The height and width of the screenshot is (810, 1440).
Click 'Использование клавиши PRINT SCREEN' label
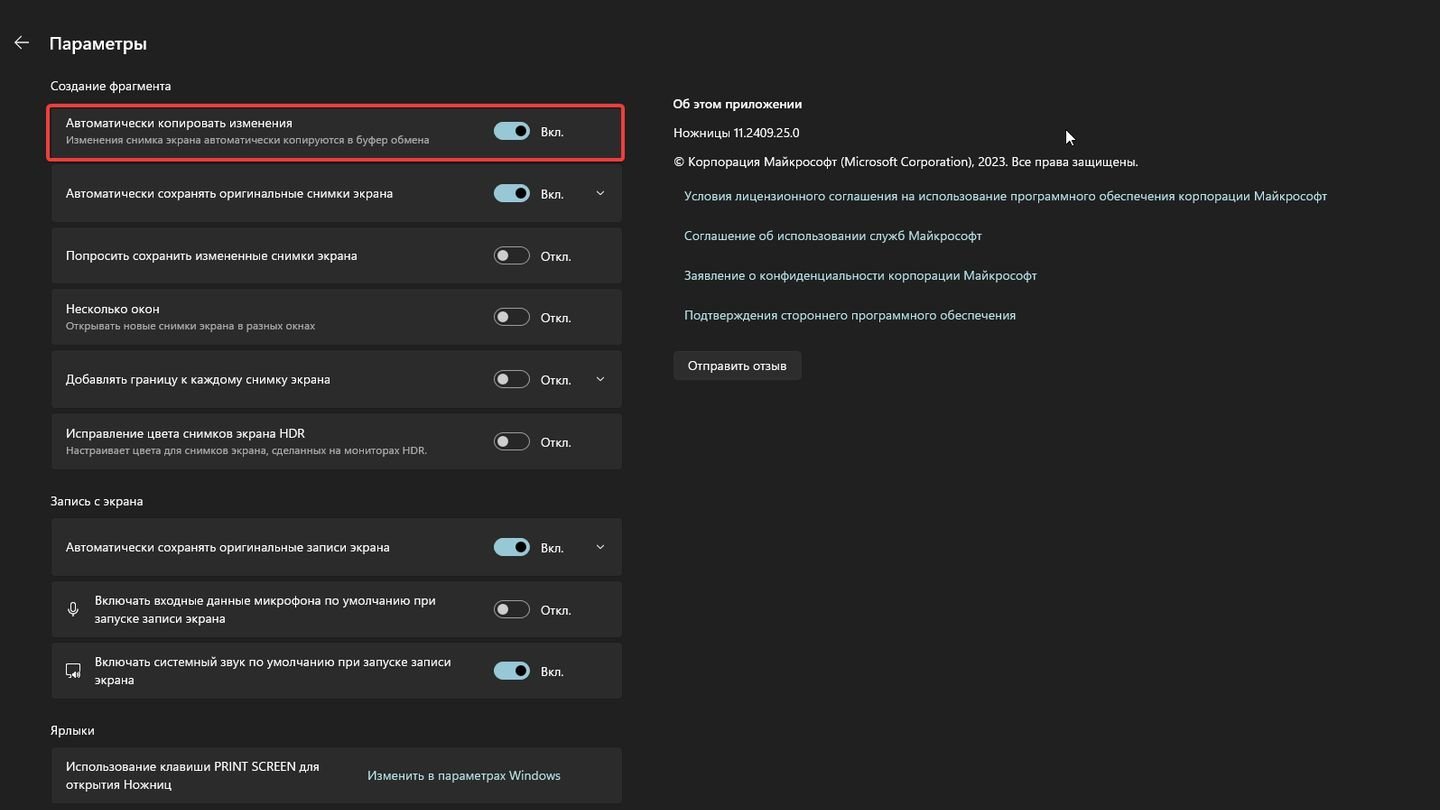pyautogui.click(x=192, y=775)
